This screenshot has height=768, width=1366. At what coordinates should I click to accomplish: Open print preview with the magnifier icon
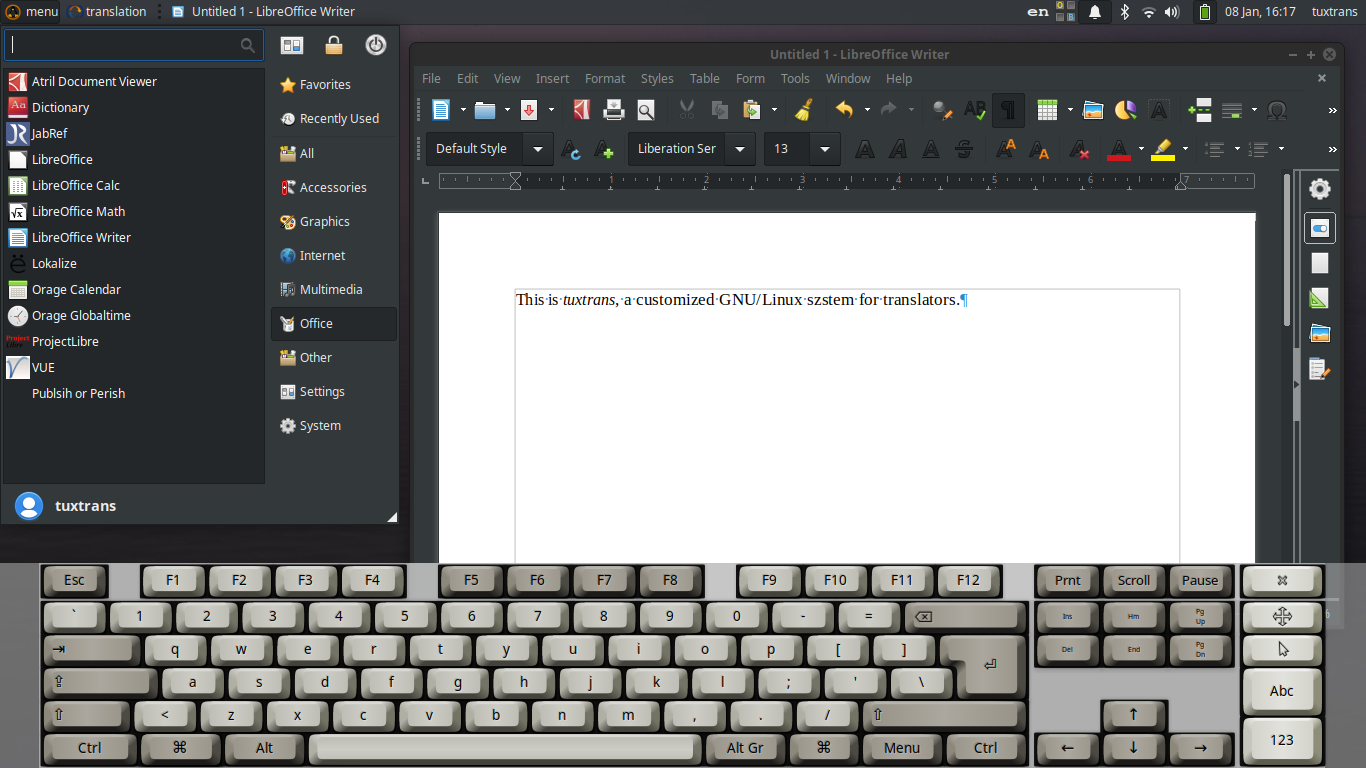click(x=646, y=109)
